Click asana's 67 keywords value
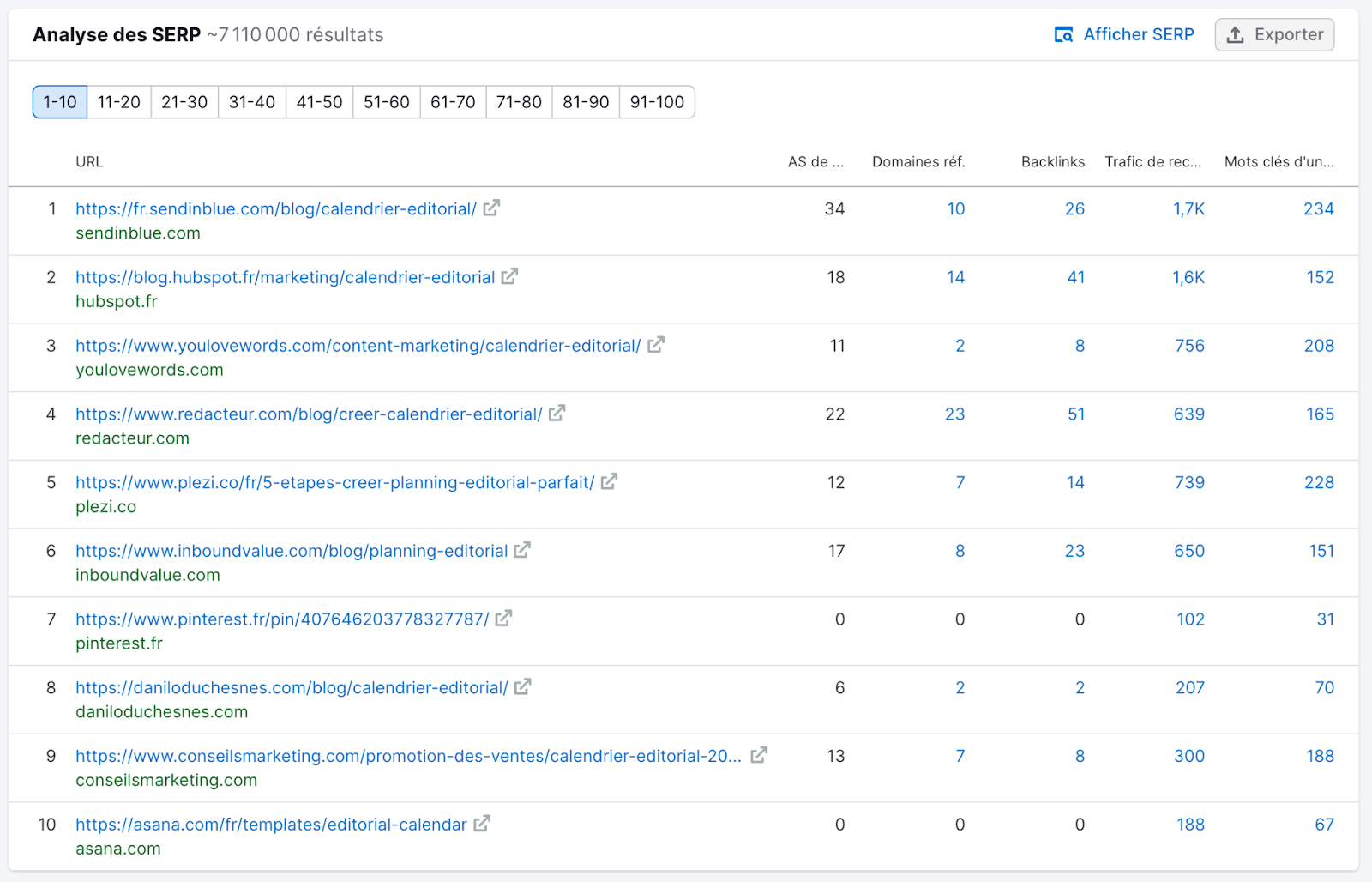 (1325, 825)
